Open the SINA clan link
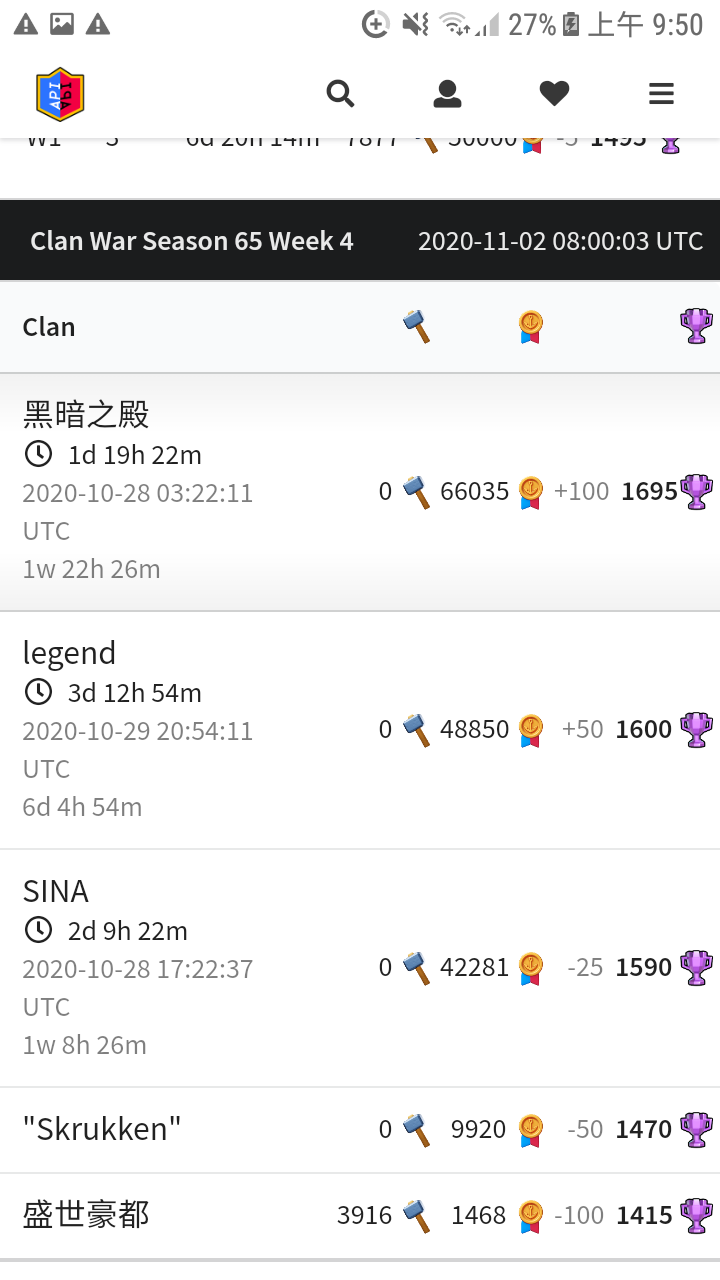Viewport: 720px width, 1280px height. click(56, 891)
